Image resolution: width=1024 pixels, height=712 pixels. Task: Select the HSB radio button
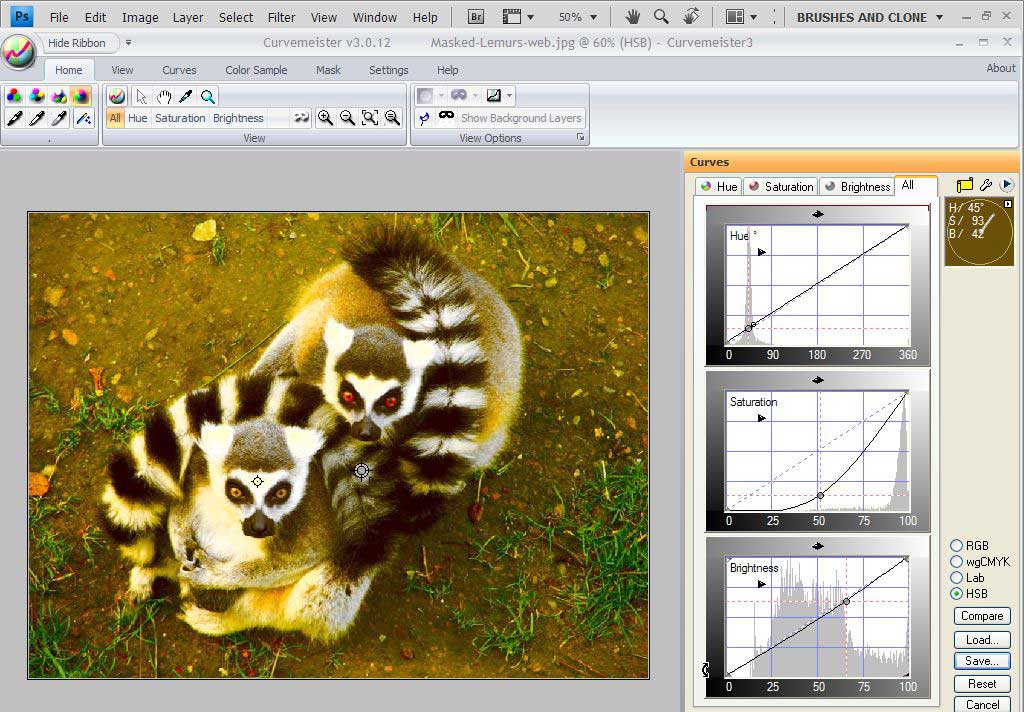tap(957, 594)
